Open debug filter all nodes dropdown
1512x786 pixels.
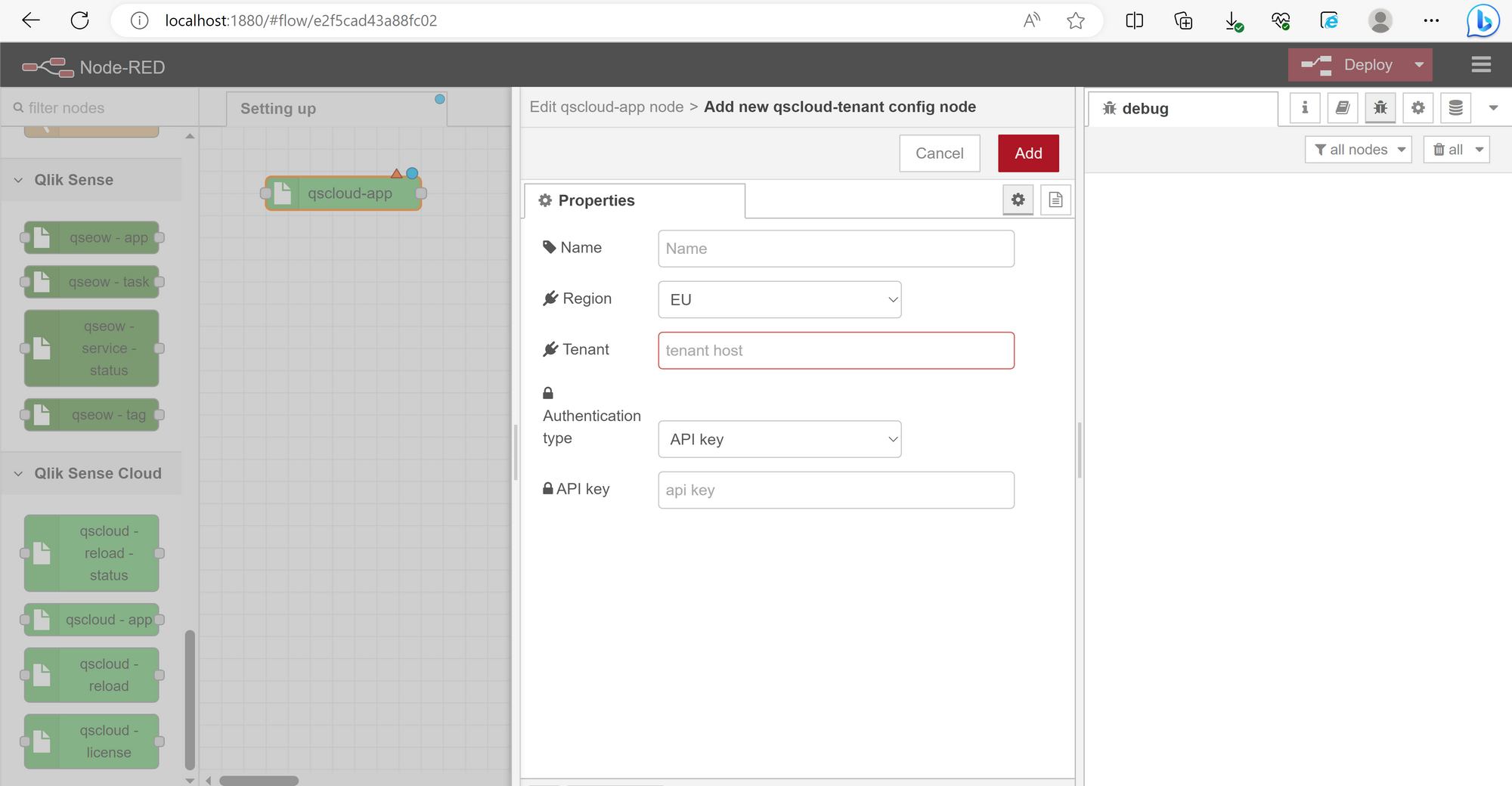[x=1359, y=150]
